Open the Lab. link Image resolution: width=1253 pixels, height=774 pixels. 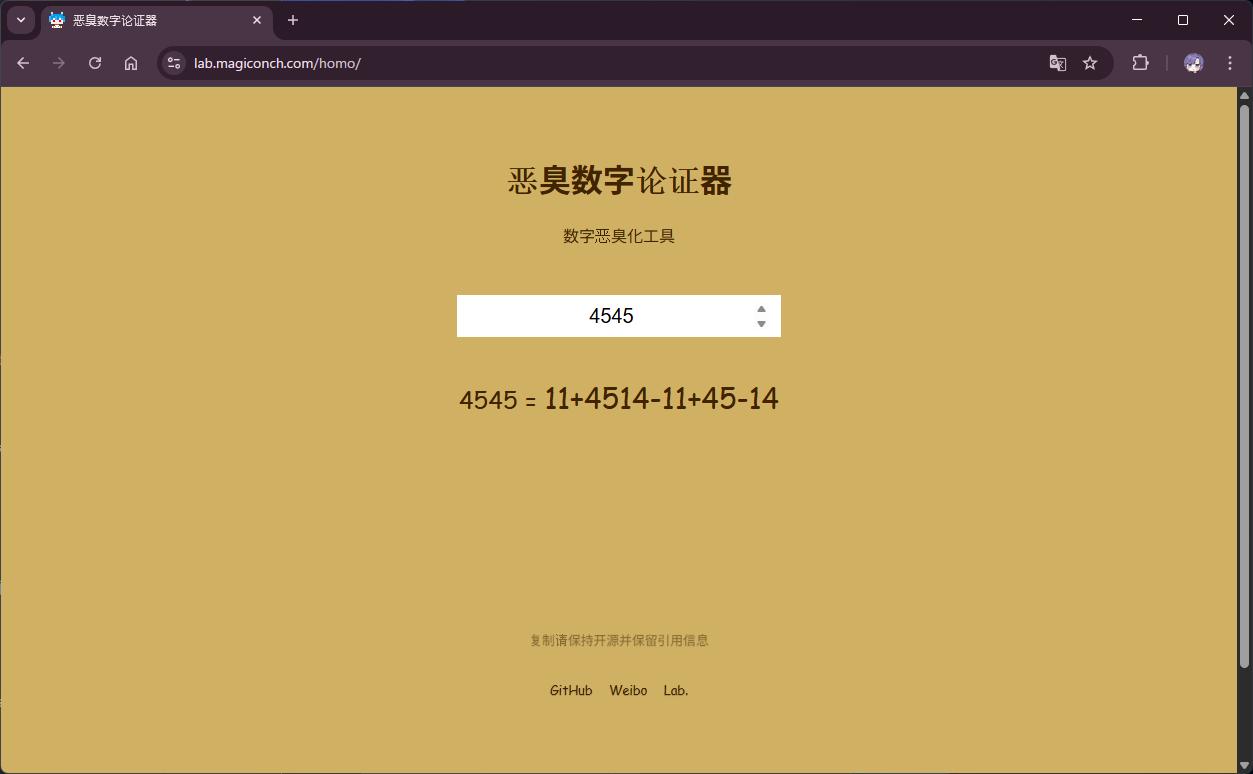(x=676, y=691)
